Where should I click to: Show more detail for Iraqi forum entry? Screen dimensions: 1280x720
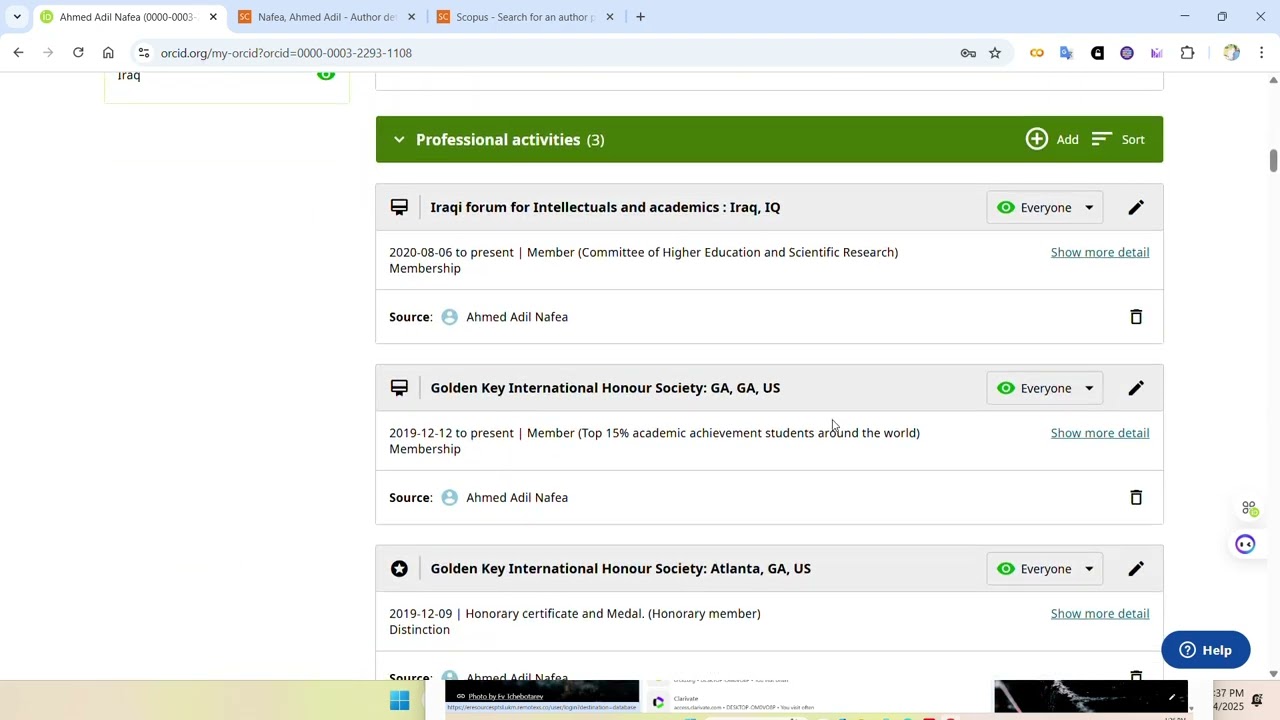(1100, 252)
